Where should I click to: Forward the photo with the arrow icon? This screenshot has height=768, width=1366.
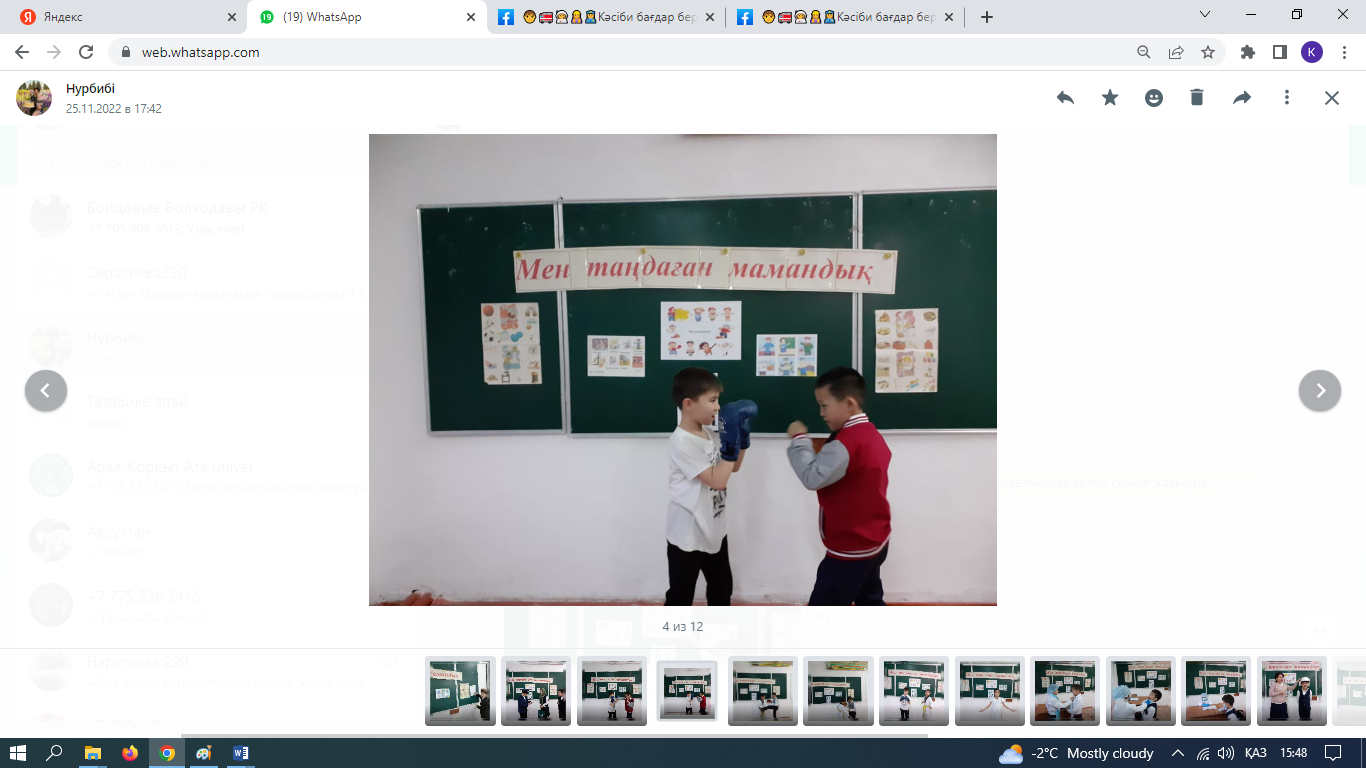(x=1242, y=98)
